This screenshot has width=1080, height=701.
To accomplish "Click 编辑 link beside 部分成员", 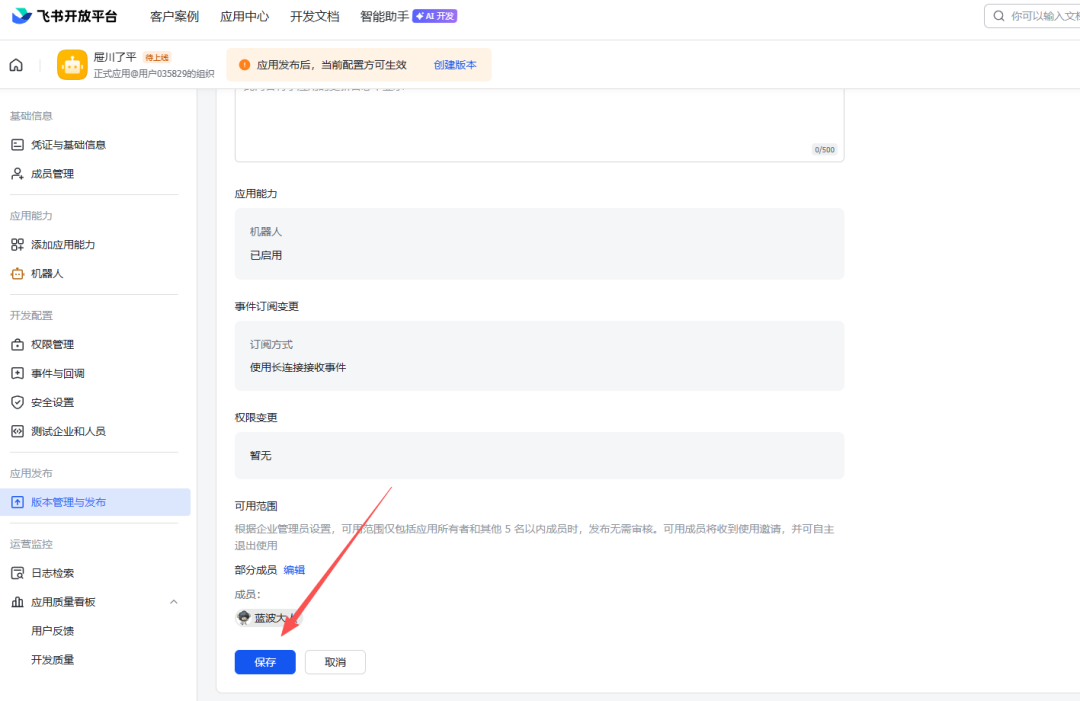I will tap(294, 570).
